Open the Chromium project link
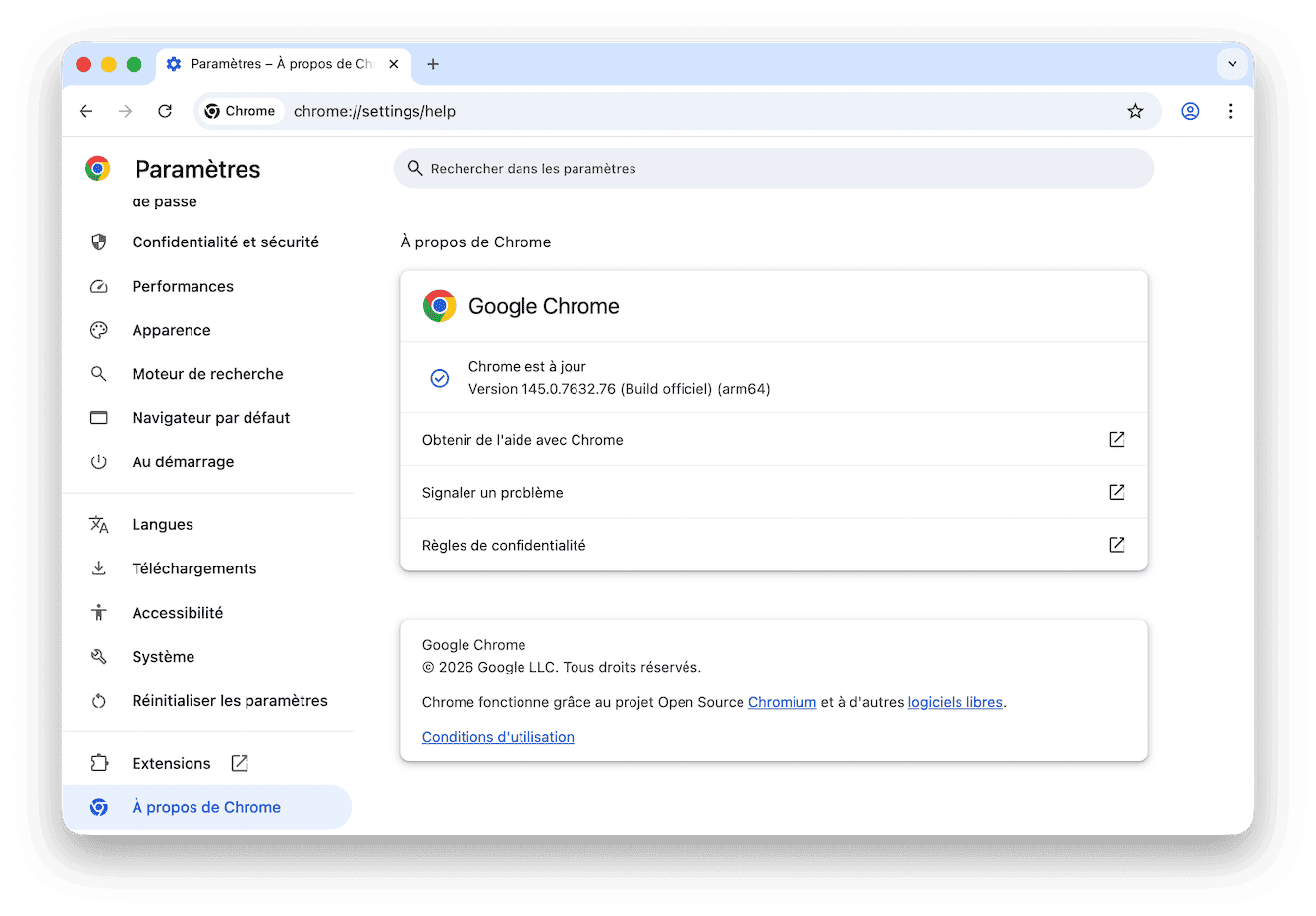 click(x=782, y=702)
